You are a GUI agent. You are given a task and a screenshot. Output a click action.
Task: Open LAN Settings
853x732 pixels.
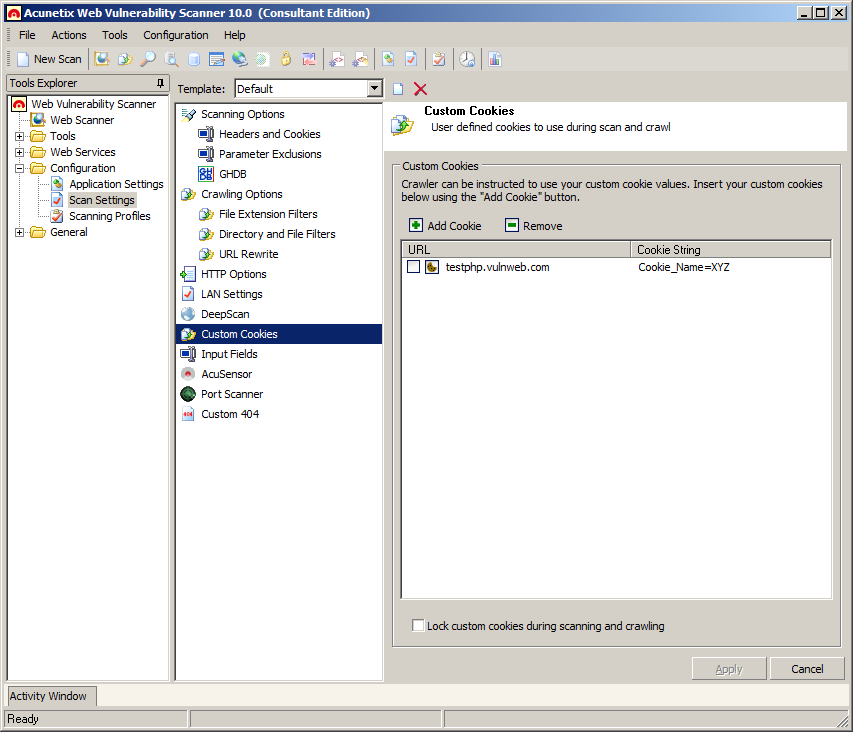[x=232, y=294]
